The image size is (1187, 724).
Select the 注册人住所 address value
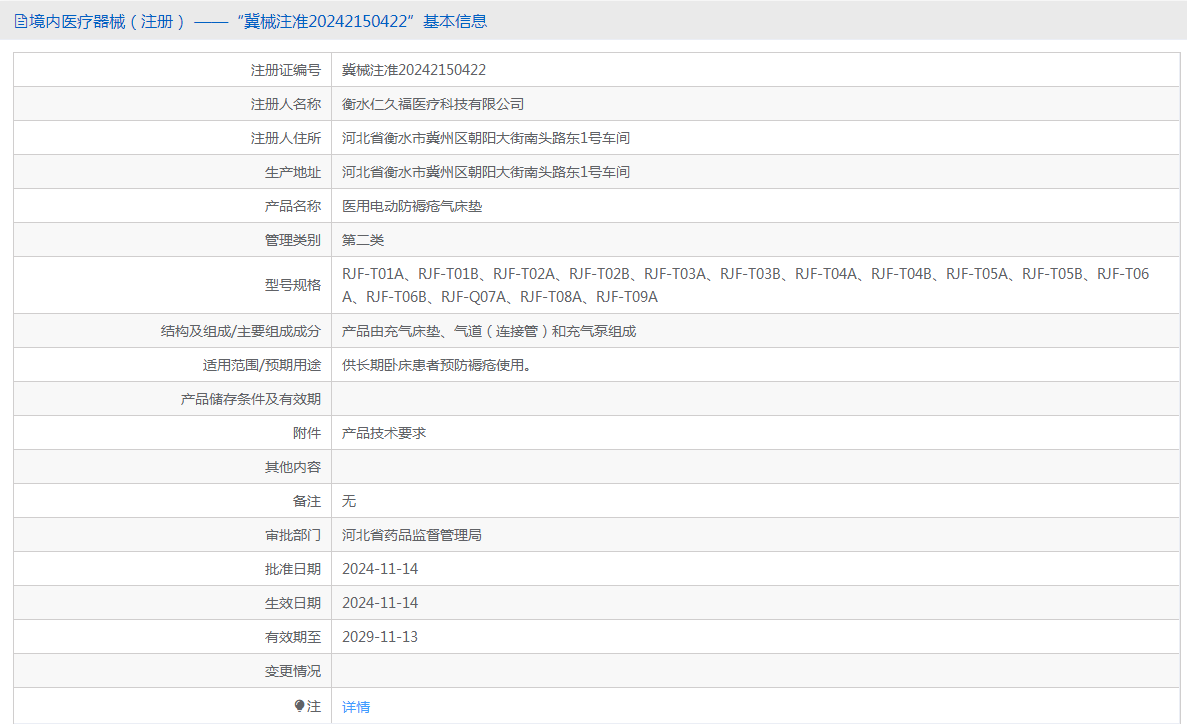(486, 138)
